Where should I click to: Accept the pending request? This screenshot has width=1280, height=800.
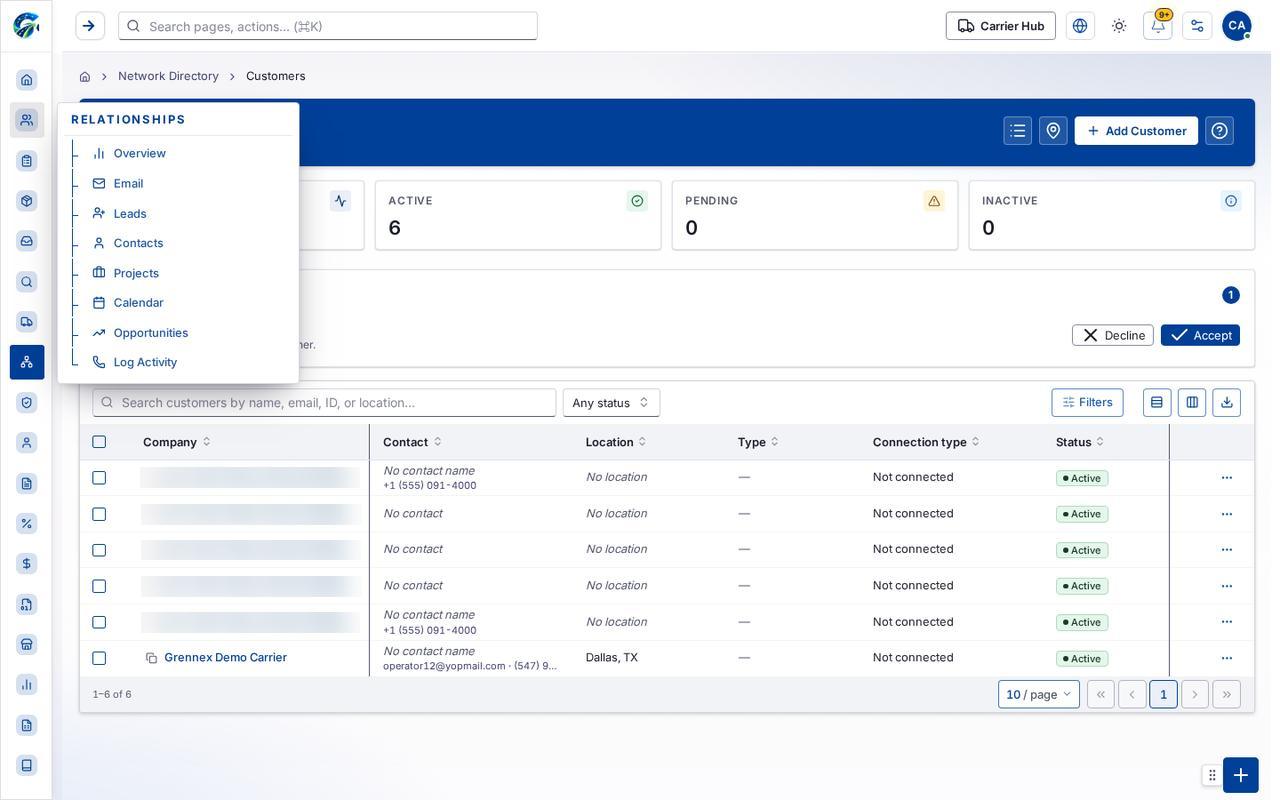(x=1200, y=335)
